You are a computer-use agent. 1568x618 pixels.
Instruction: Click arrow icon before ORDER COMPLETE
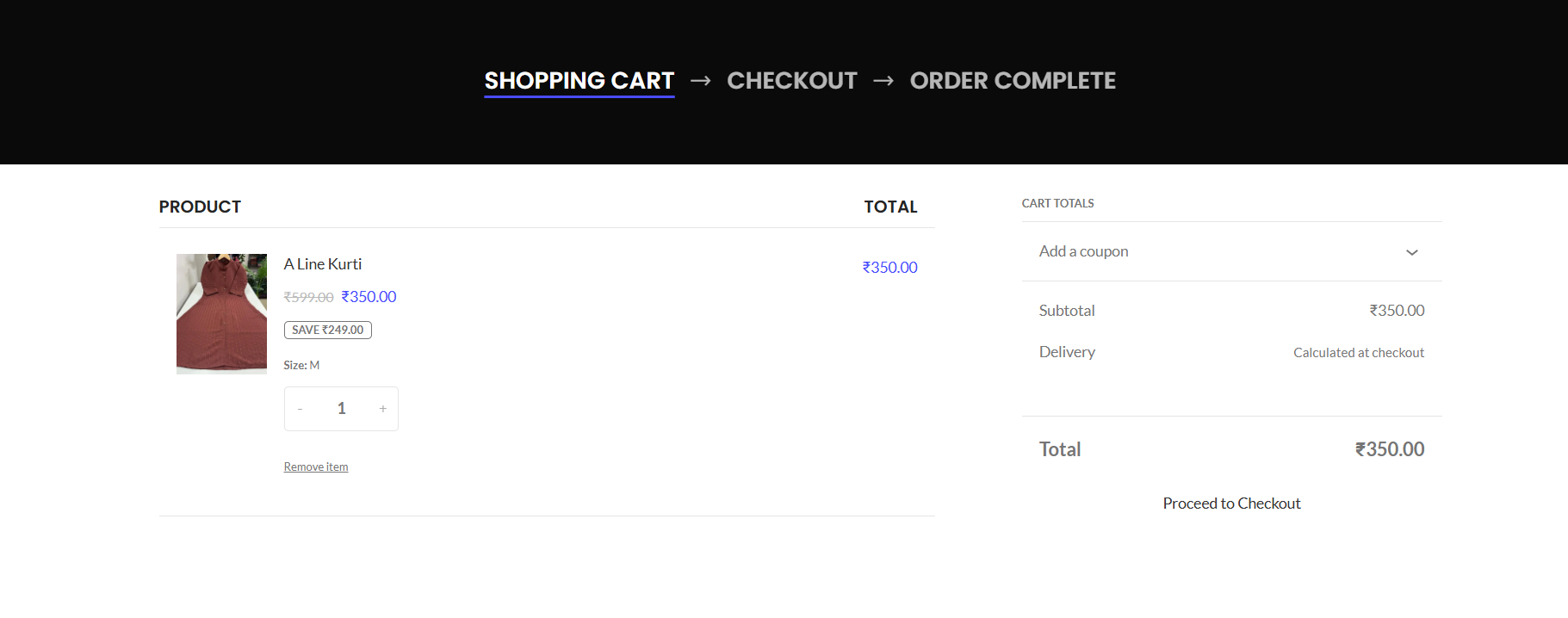point(883,81)
